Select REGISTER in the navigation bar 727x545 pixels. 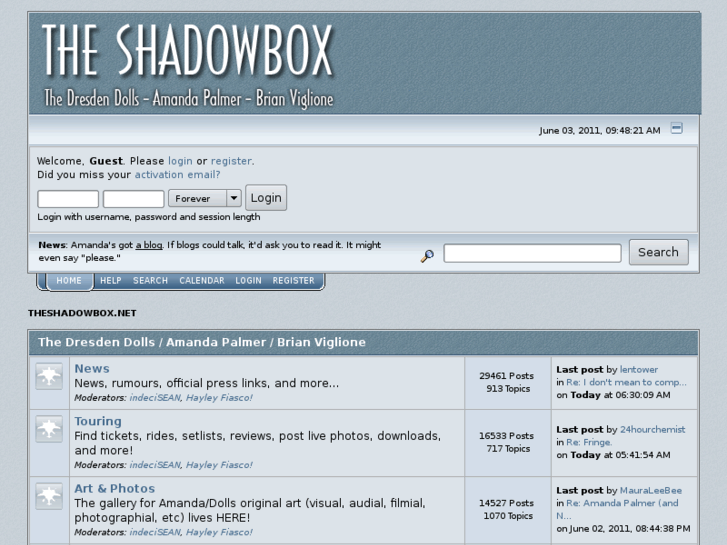[x=293, y=281]
